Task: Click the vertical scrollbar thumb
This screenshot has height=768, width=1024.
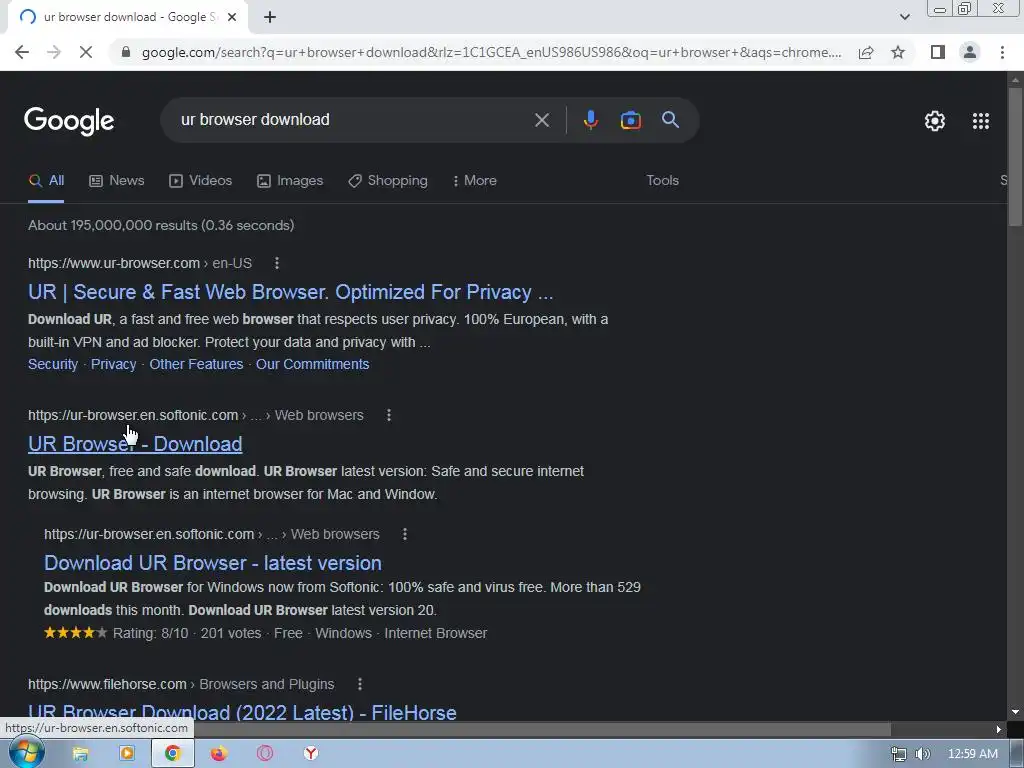Action: [1015, 157]
